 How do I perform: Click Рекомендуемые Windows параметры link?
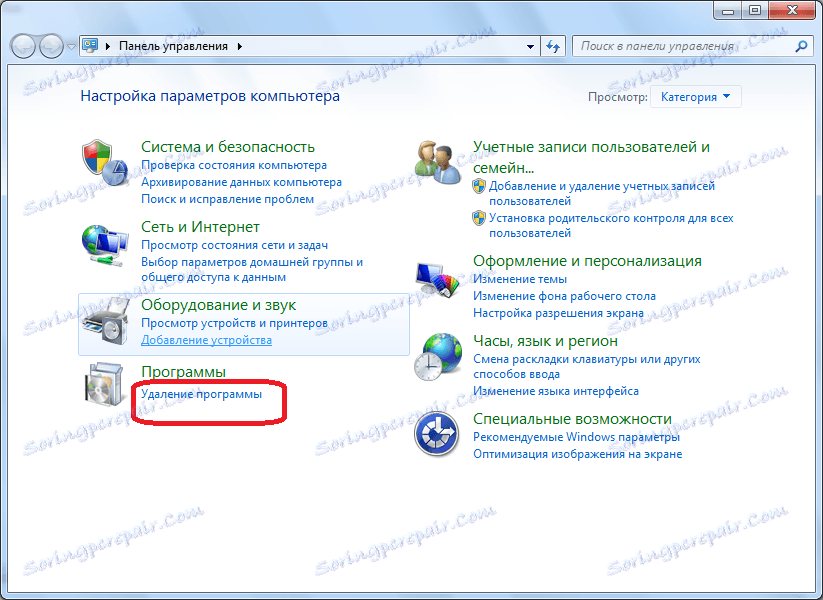click(x=576, y=437)
